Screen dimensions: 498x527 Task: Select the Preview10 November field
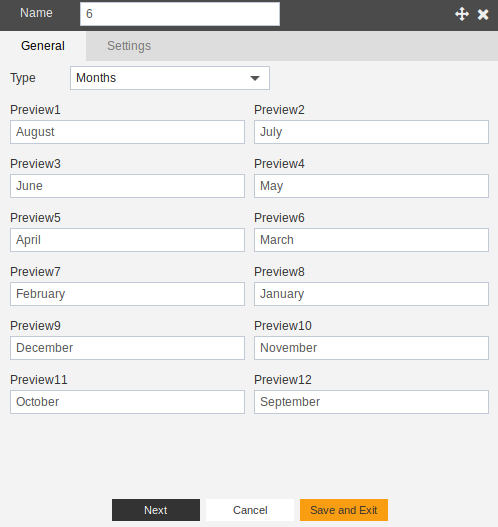point(371,348)
